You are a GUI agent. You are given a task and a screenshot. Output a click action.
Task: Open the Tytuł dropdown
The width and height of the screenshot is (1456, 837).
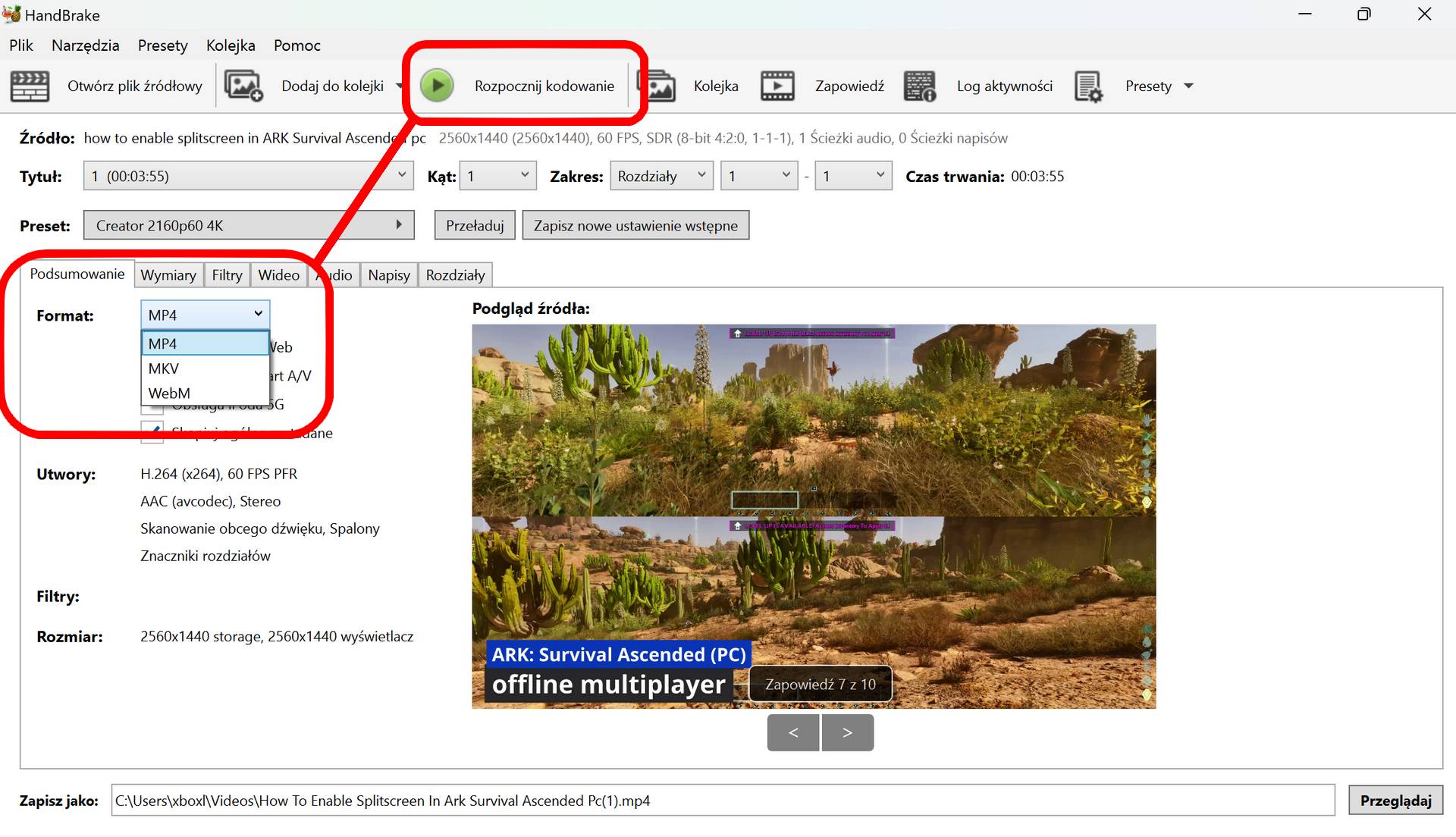coord(248,176)
